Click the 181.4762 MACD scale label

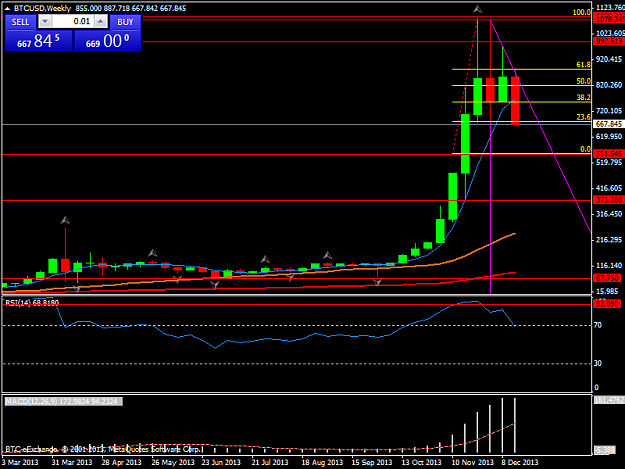(609, 400)
